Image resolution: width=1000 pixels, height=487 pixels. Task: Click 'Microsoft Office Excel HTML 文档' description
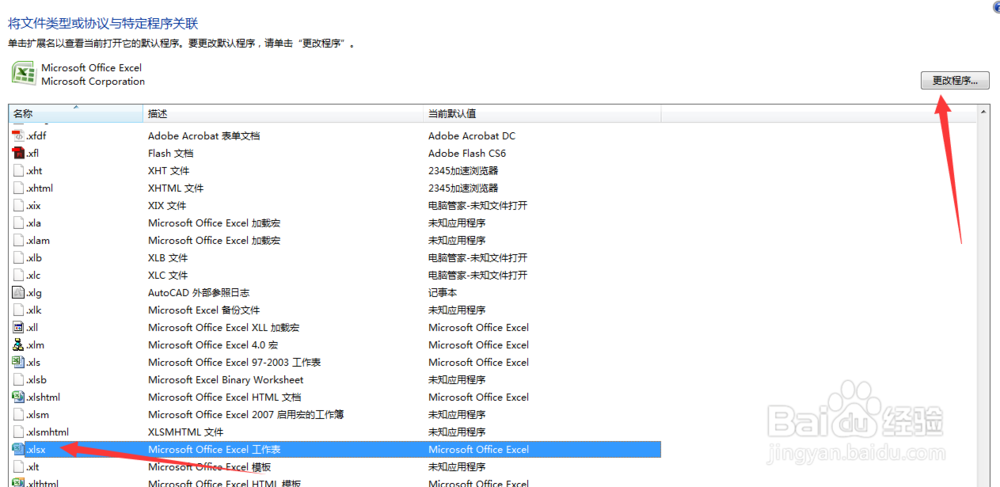[x=224, y=397]
